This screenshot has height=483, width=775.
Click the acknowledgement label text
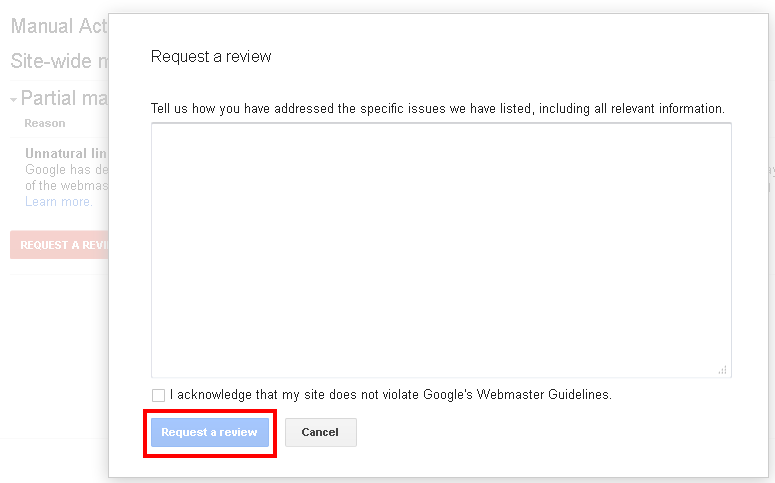click(391, 395)
